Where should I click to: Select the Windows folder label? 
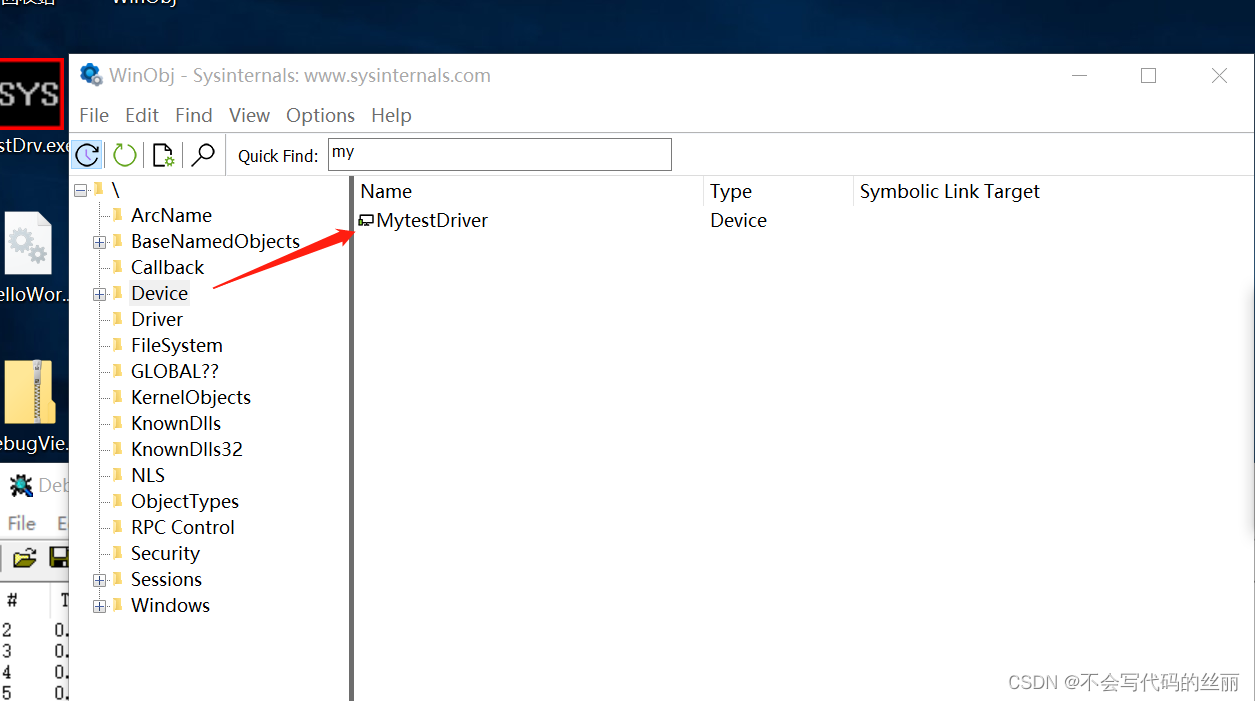pos(170,605)
